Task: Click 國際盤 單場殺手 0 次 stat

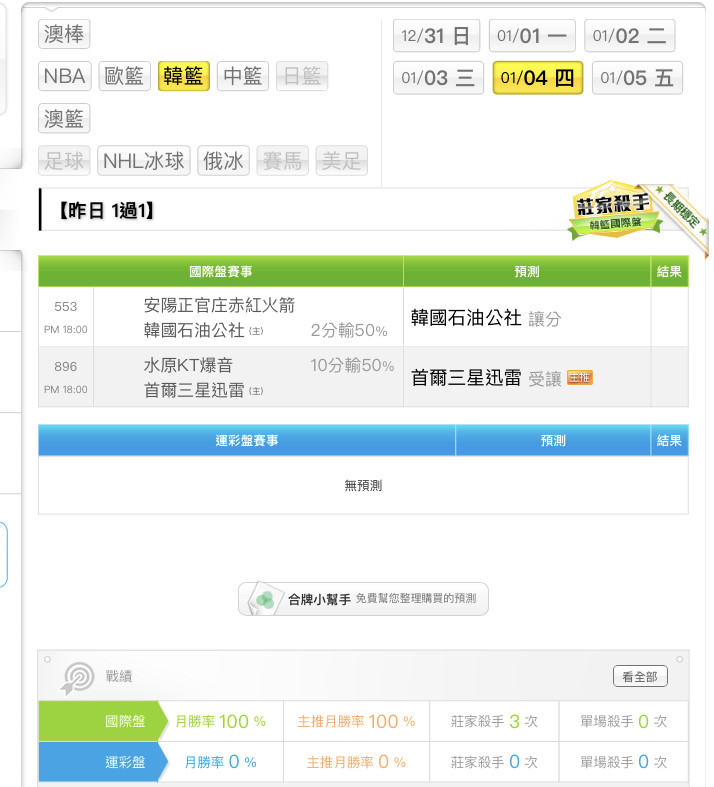Action: (x=624, y=721)
